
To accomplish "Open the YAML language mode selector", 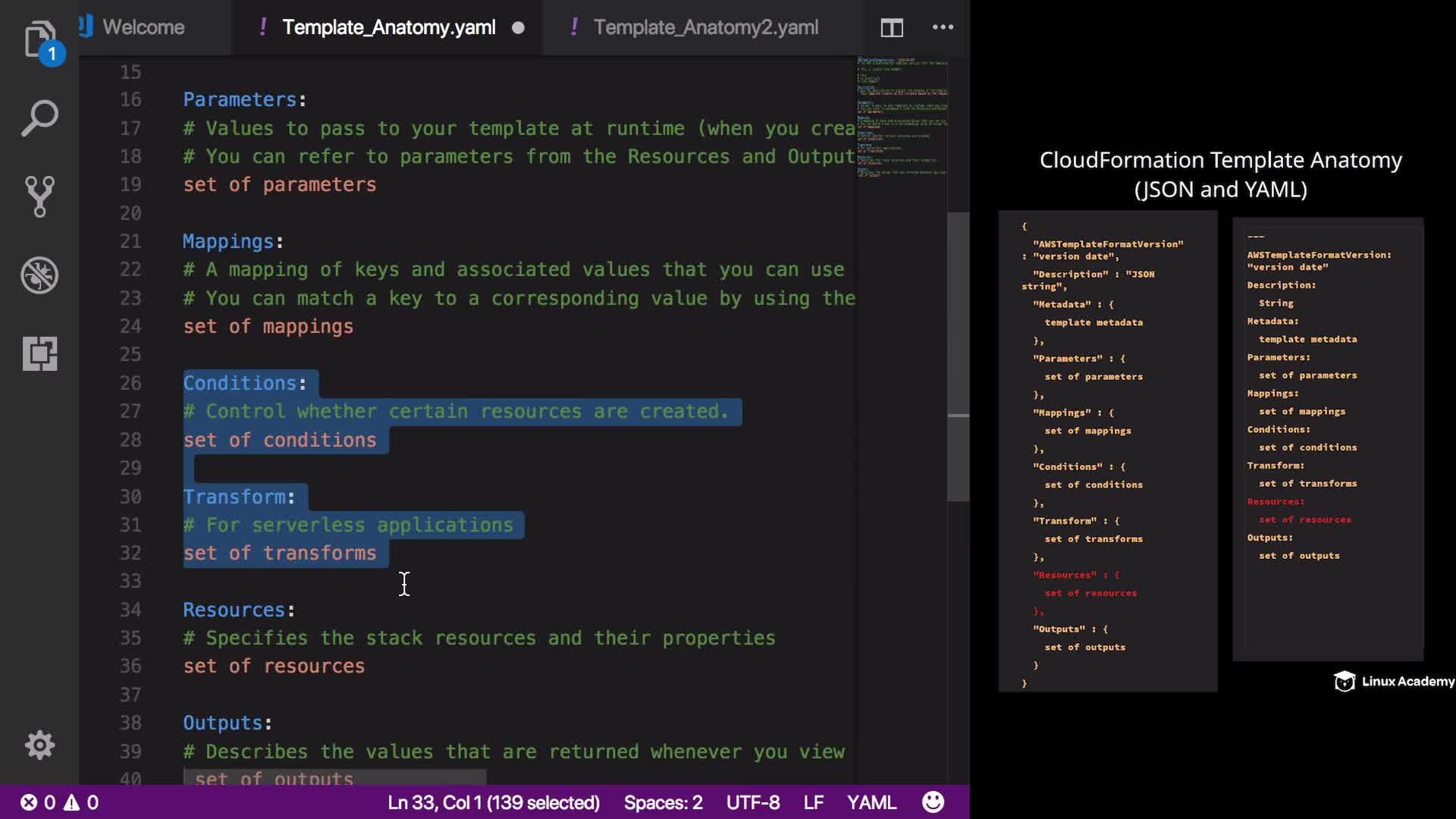I will click(x=871, y=802).
